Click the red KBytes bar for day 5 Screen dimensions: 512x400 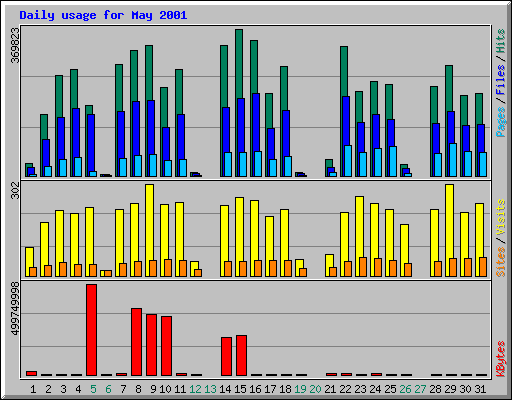pyautogui.click(x=91, y=330)
